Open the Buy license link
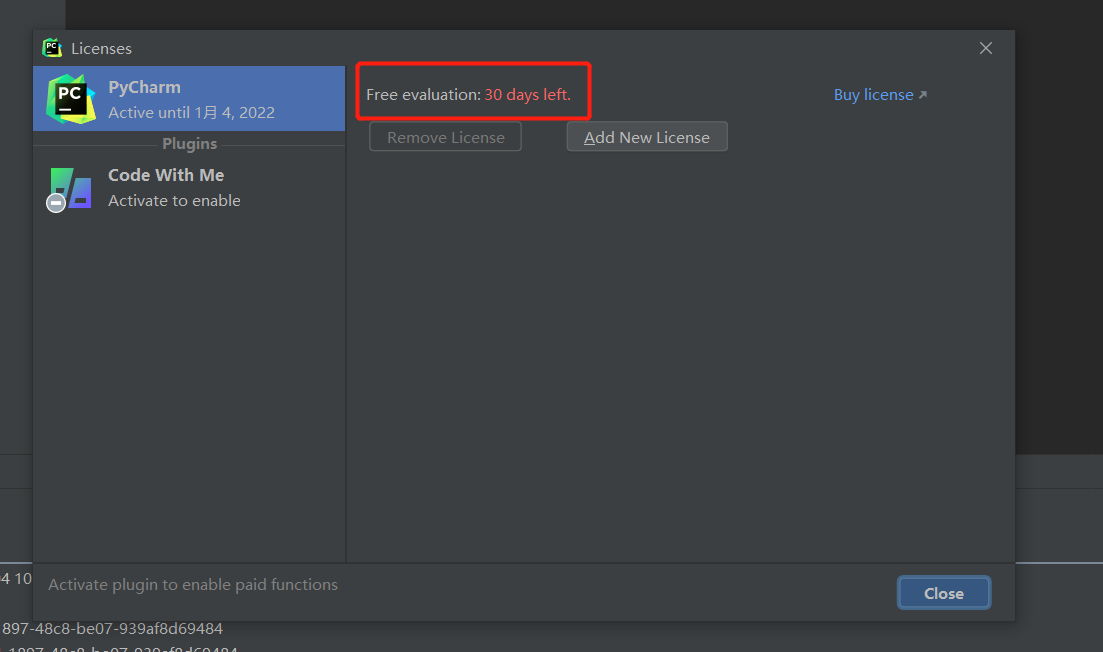This screenshot has width=1103, height=652. point(880,94)
